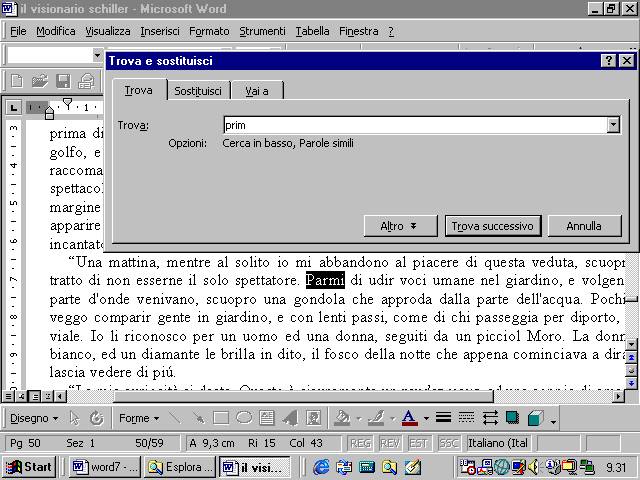Click the Fill Color bucket icon
The image size is (640, 480).
[x=342, y=418]
